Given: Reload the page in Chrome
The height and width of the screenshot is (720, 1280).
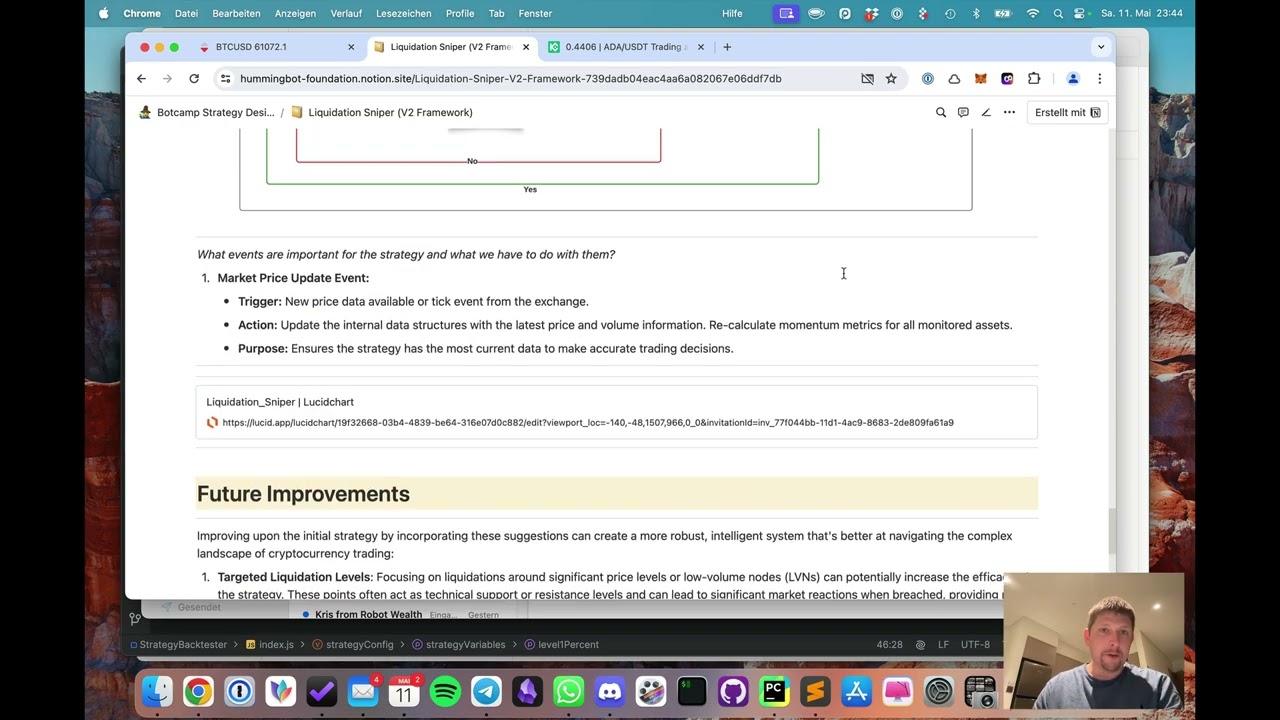Looking at the screenshot, I should coord(194,78).
